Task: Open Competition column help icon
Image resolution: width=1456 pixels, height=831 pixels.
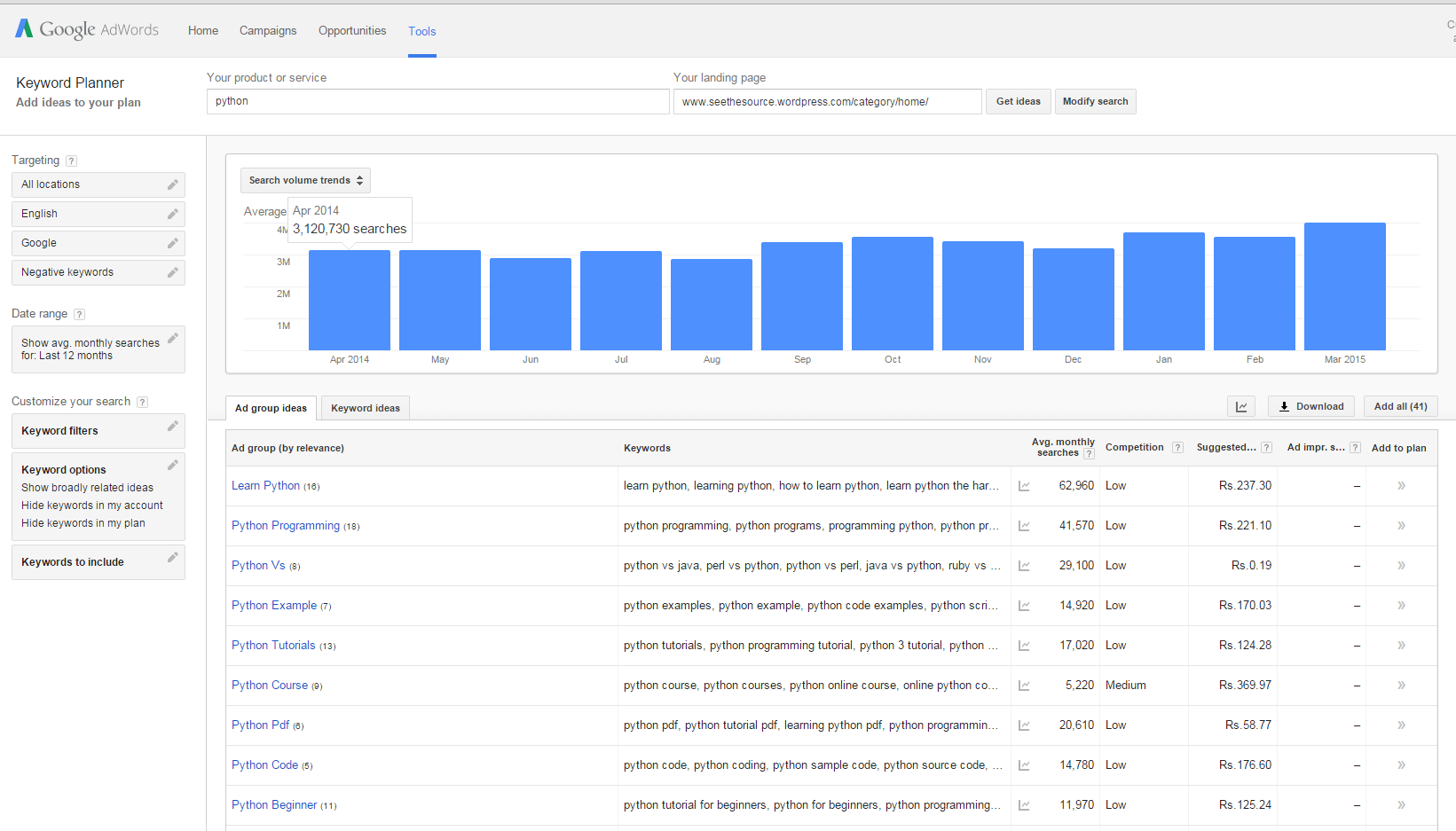Action: coord(1177,448)
